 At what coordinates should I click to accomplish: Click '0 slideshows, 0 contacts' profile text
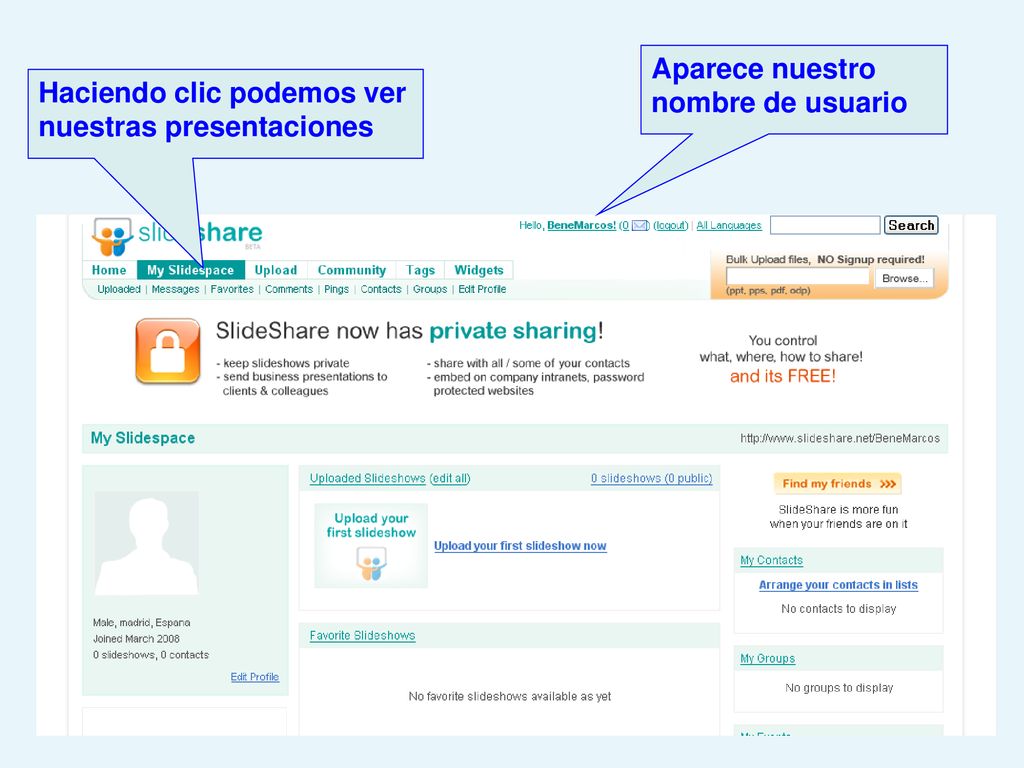[x=151, y=655]
